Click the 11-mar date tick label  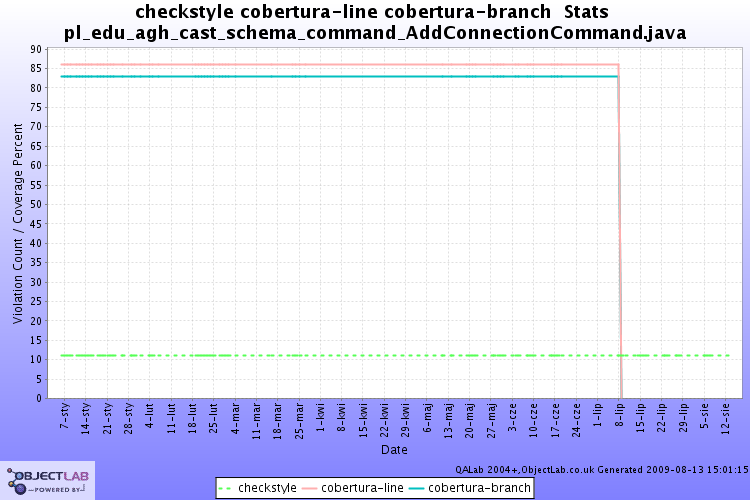[x=257, y=421]
